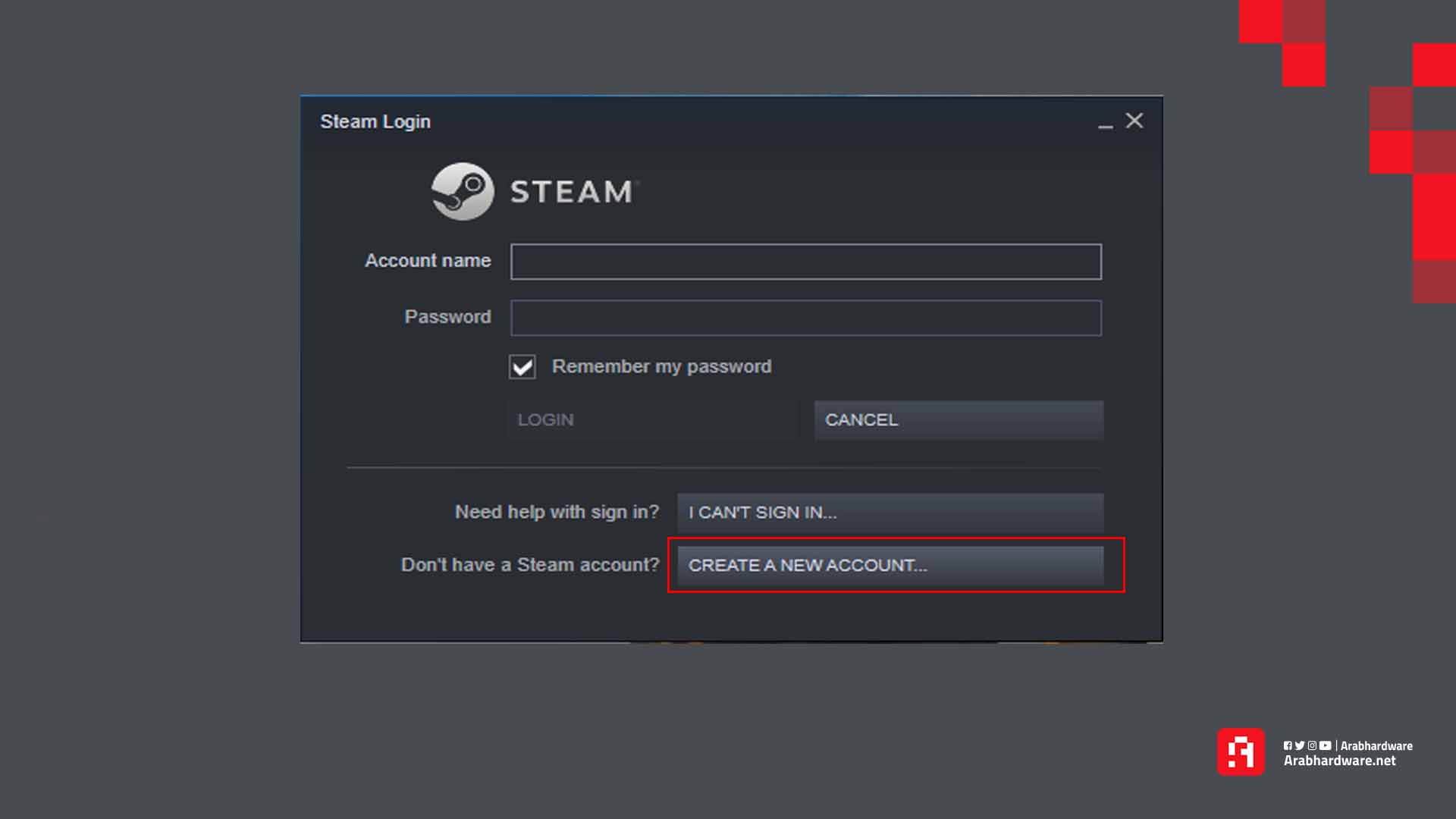The image size is (1456, 819).
Task: Click the Don't have a Steam account? text
Action: (x=530, y=565)
